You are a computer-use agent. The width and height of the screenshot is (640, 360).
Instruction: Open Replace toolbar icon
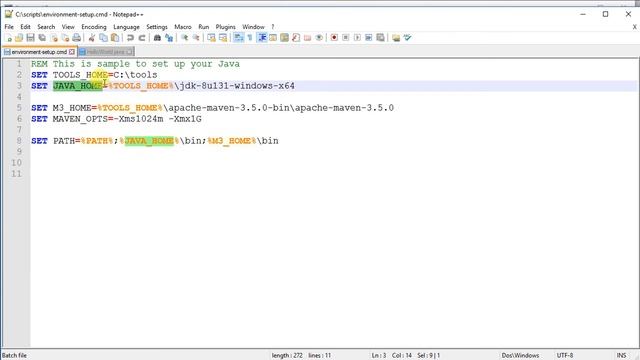coord(169,38)
